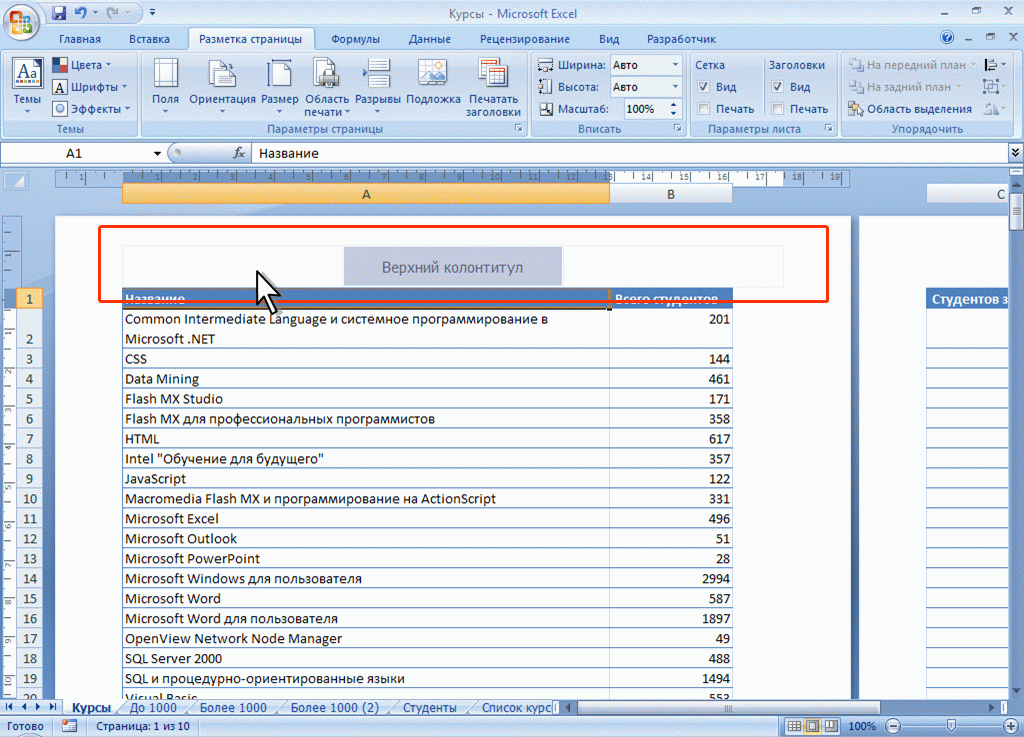The width and height of the screenshot is (1024, 737).
Task: Open Excel help question mark icon
Action: coord(947,38)
